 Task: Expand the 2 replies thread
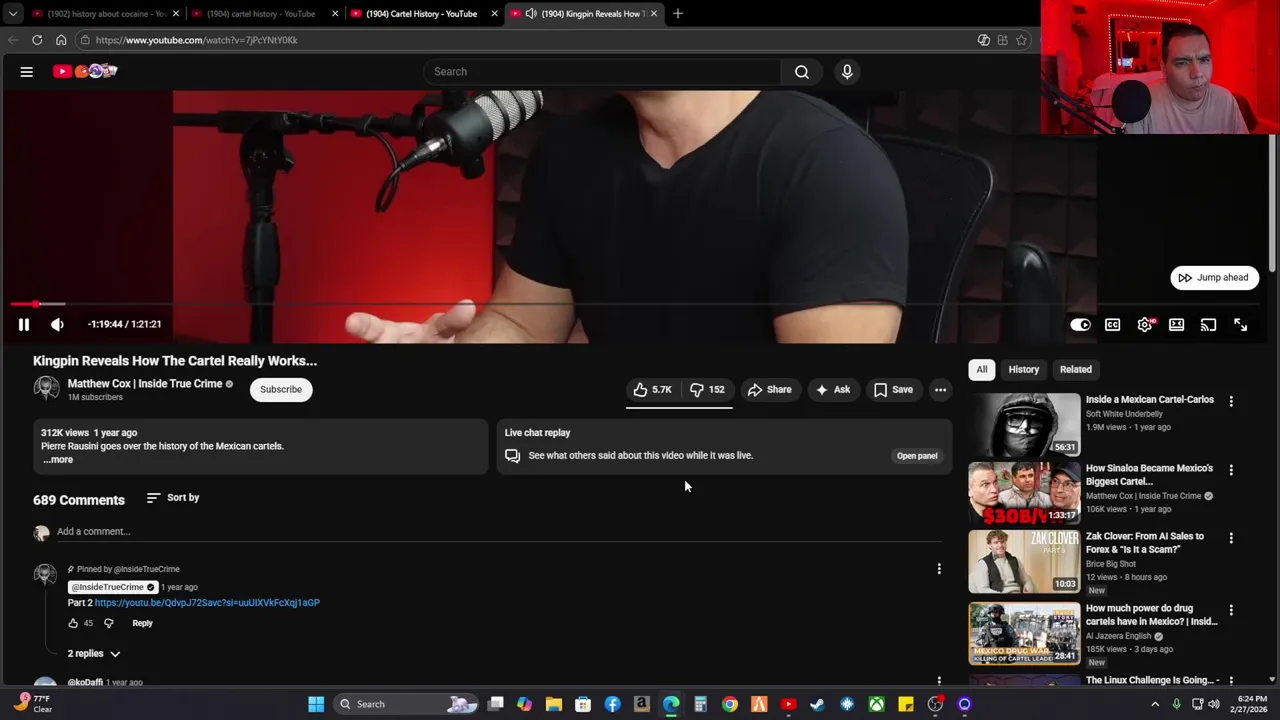[x=94, y=653]
